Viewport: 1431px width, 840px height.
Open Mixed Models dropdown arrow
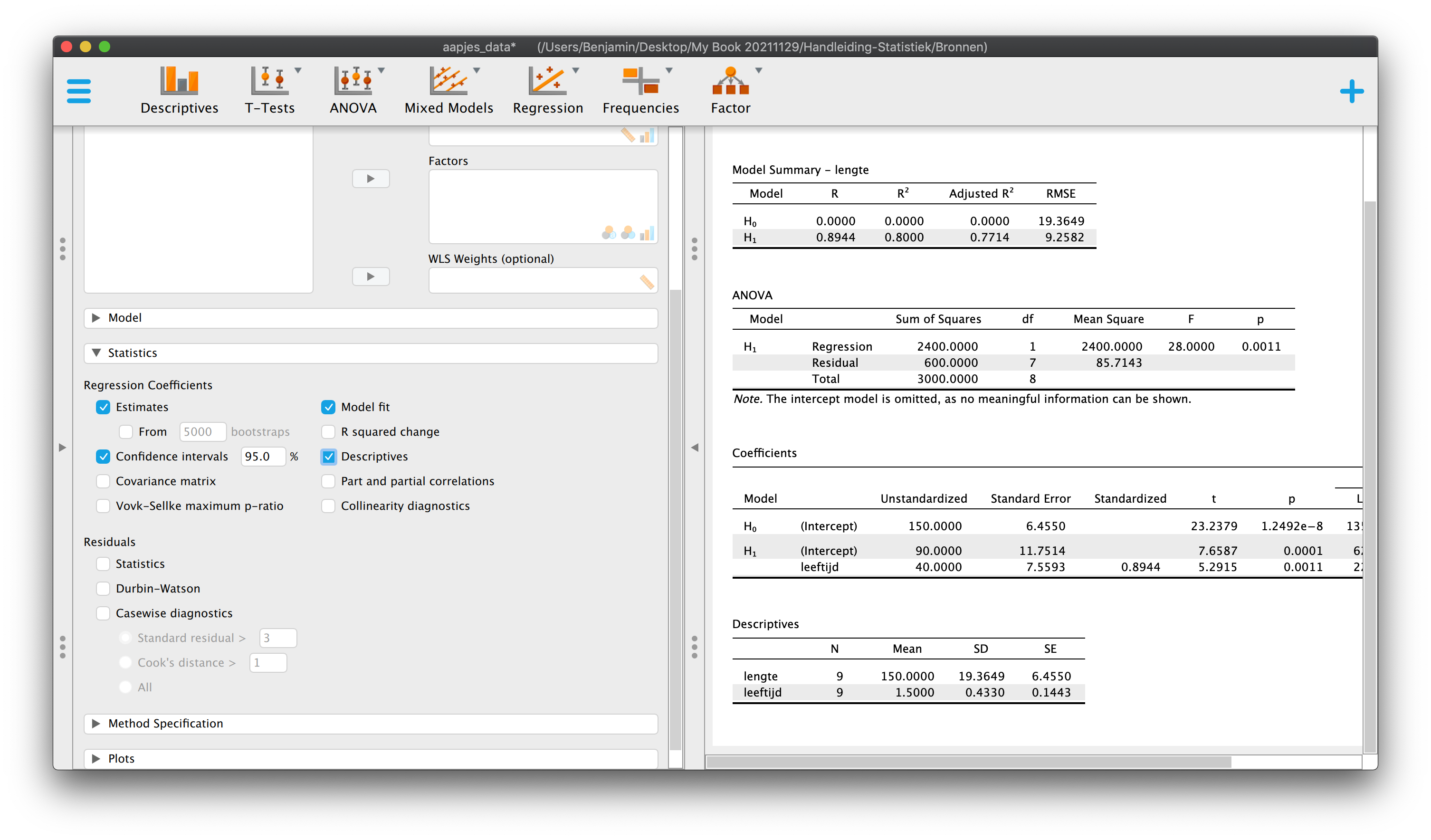pos(477,71)
